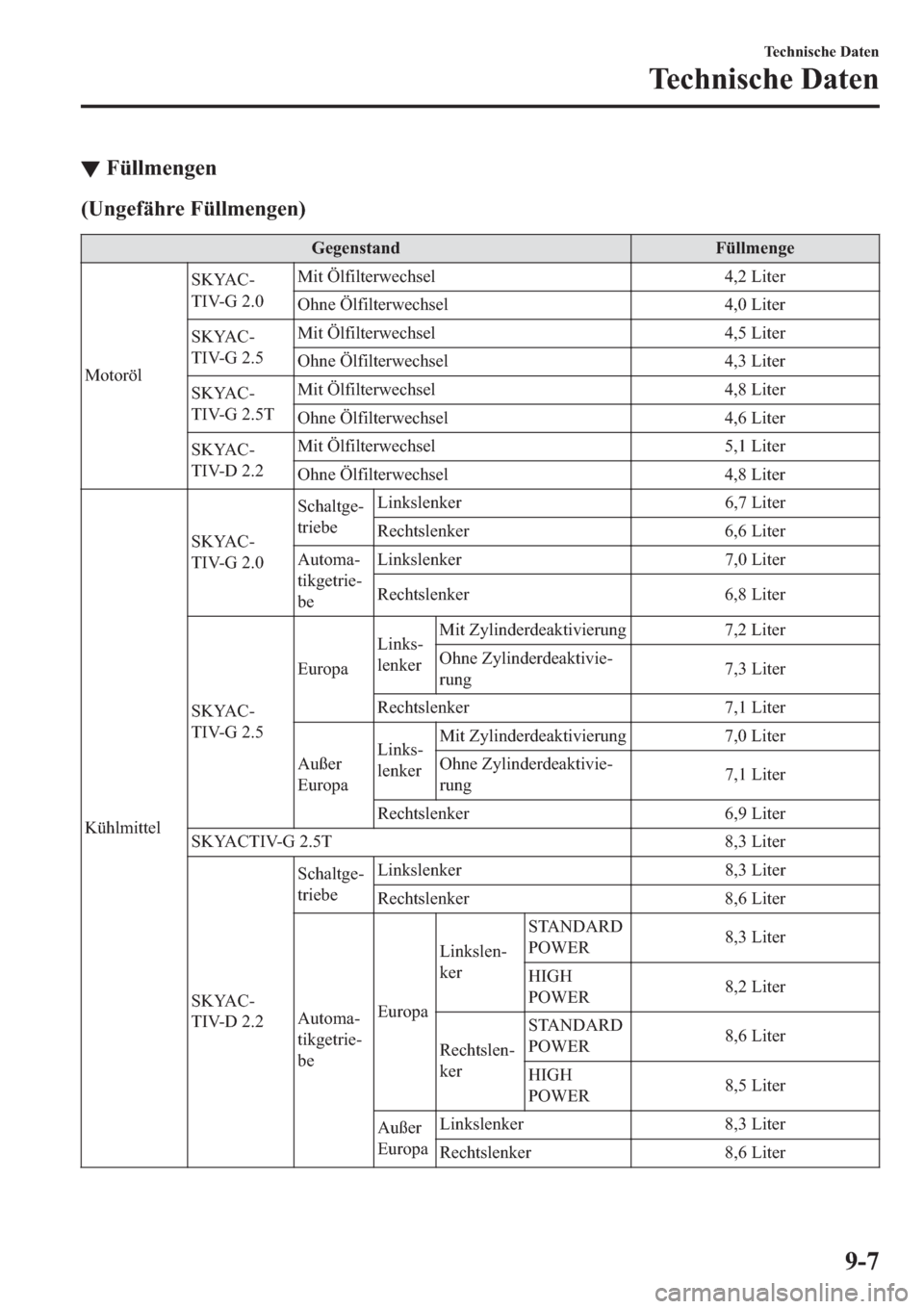Click the 'Füllmenge' column header
Image resolution: width=924 pixels, height=1309 pixels.
tap(755, 248)
